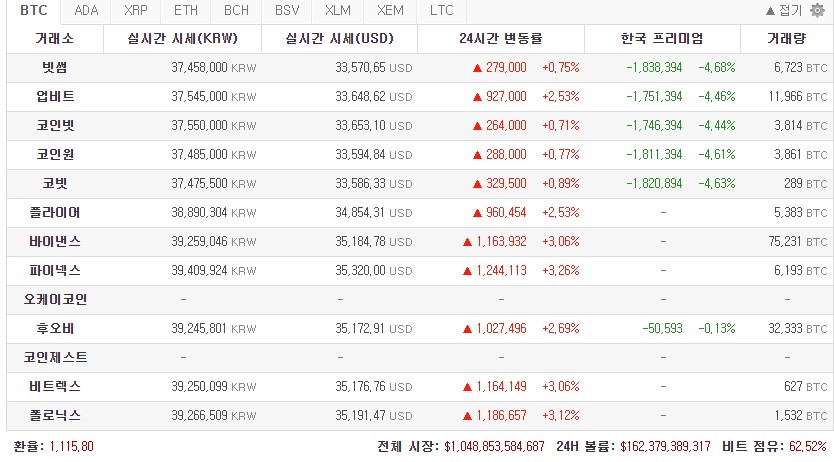Select the 빗썸 exchange name
The image size is (834, 462).
55,68
